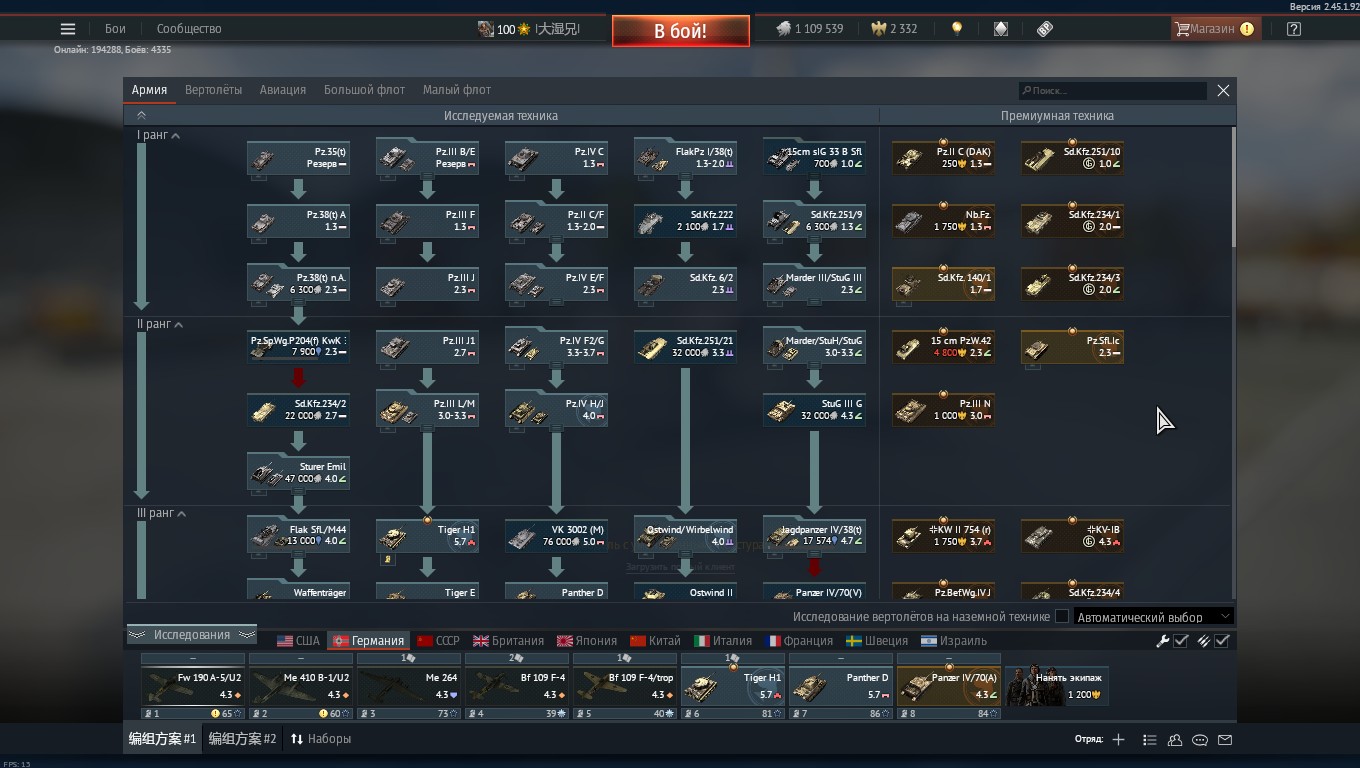Screen dimensions: 1360x768
Task: Open the hamburger main menu
Action: [x=68, y=29]
